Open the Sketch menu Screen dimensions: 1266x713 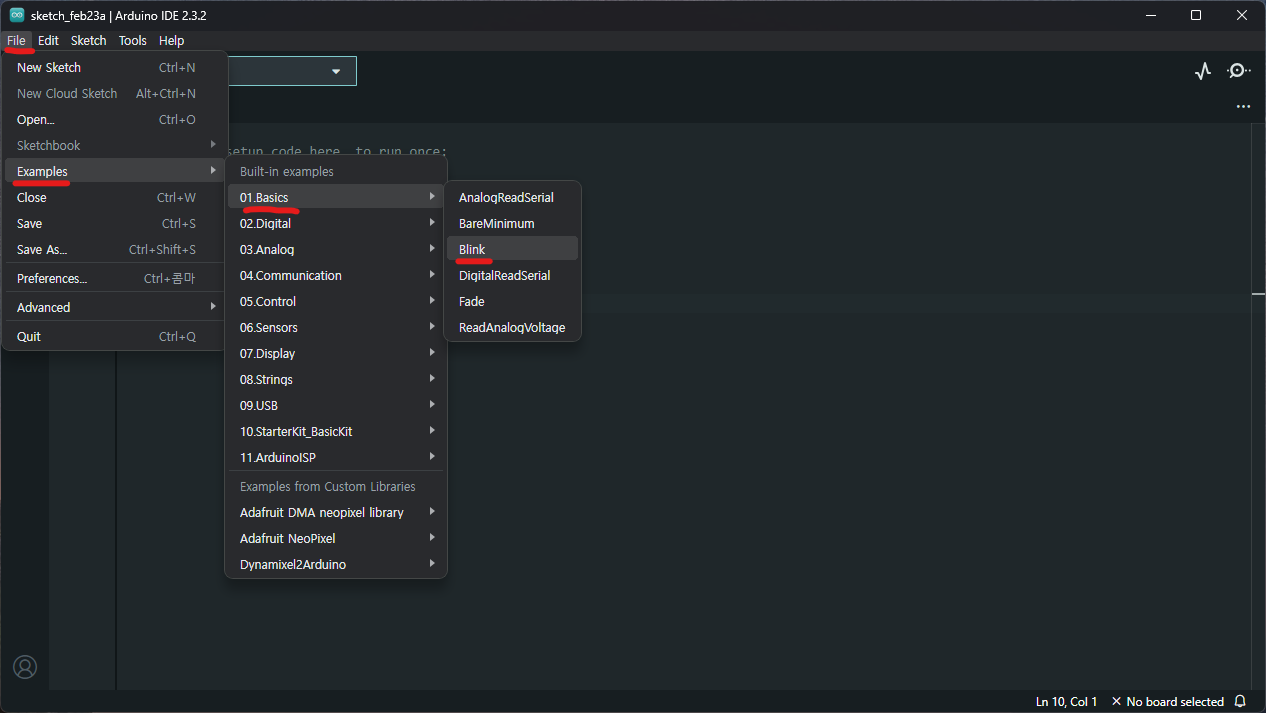tap(88, 41)
